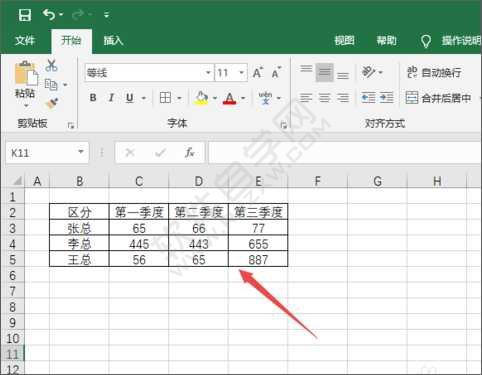Select cell with value 887
Viewport: 482px width, 375px height.
click(258, 260)
